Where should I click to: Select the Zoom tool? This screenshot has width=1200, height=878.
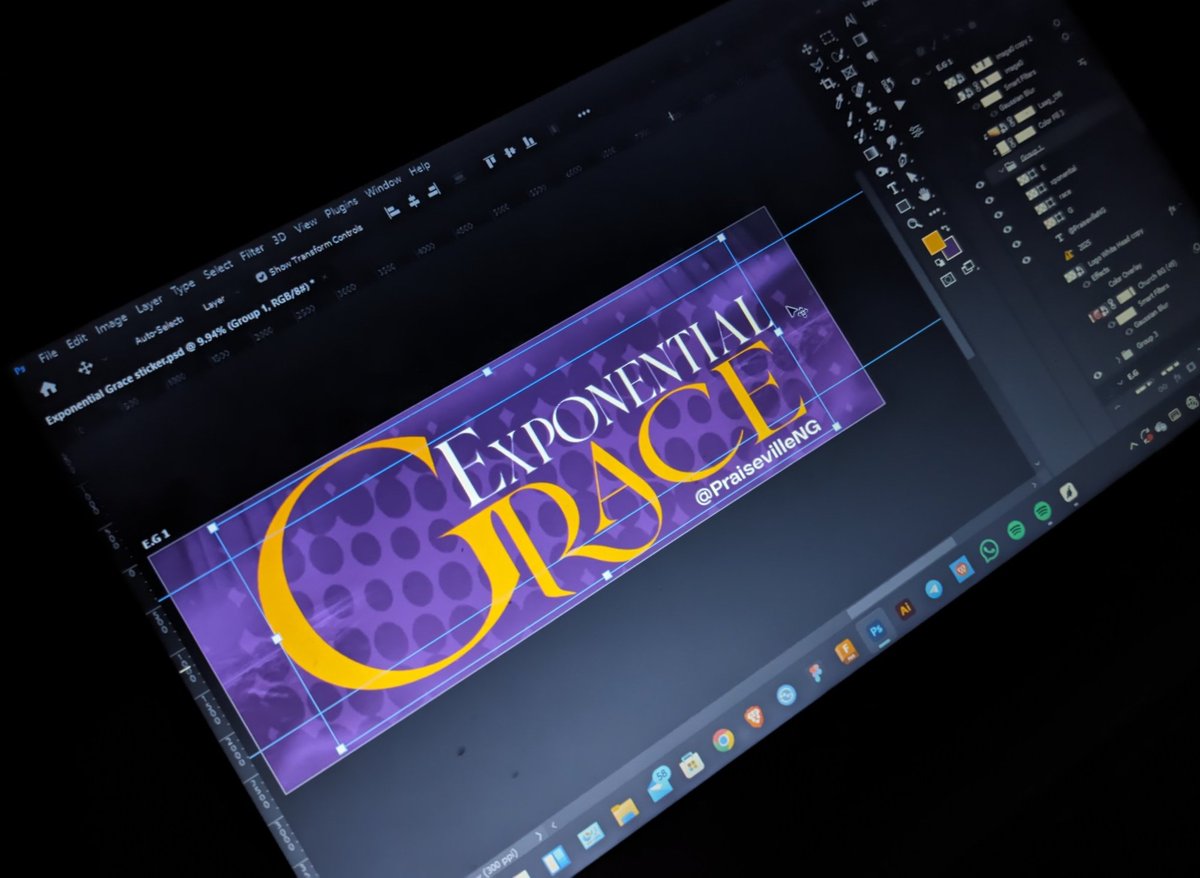click(x=913, y=224)
